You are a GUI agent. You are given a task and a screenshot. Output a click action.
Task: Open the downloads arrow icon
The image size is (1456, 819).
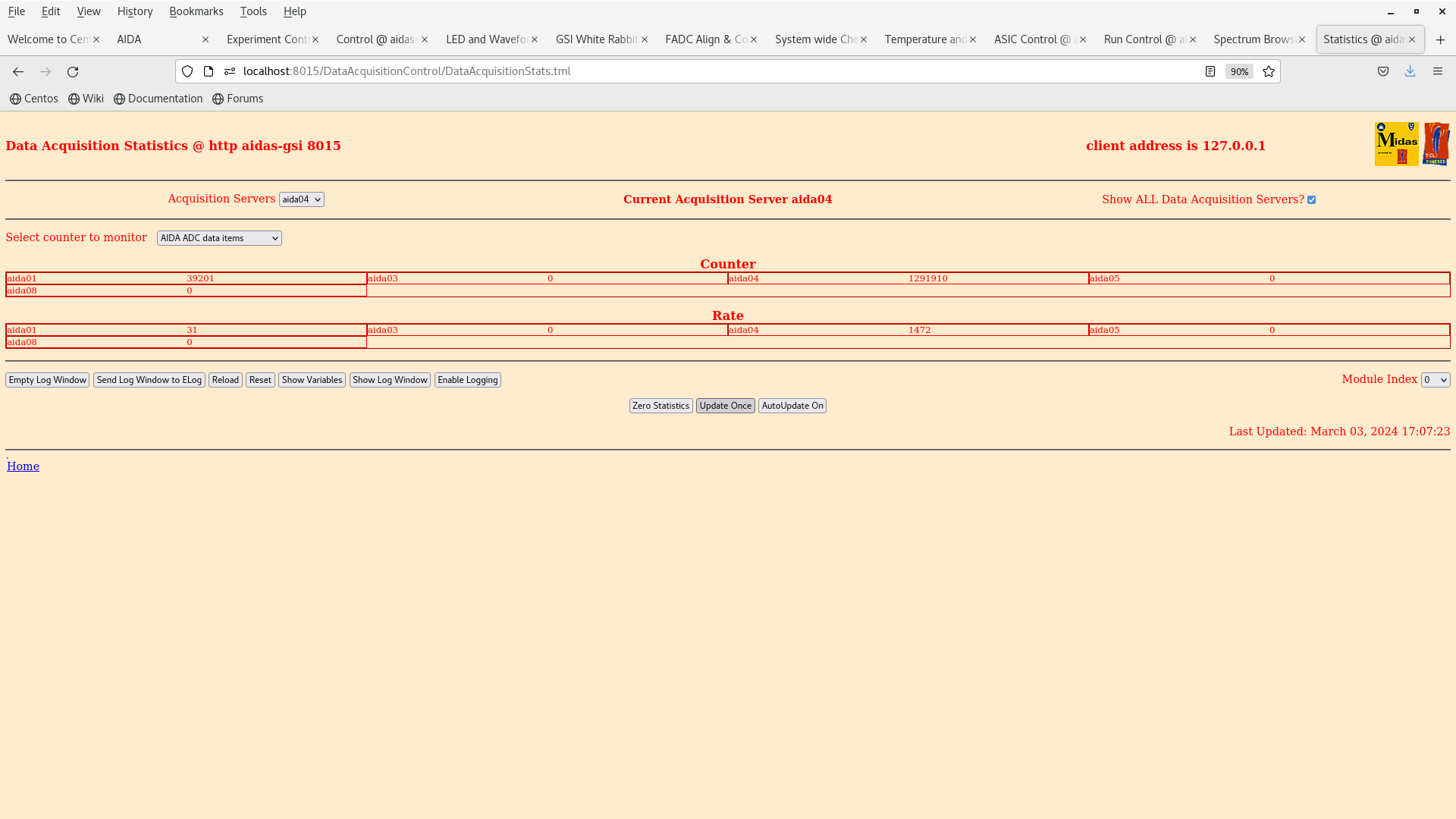coord(1410,71)
